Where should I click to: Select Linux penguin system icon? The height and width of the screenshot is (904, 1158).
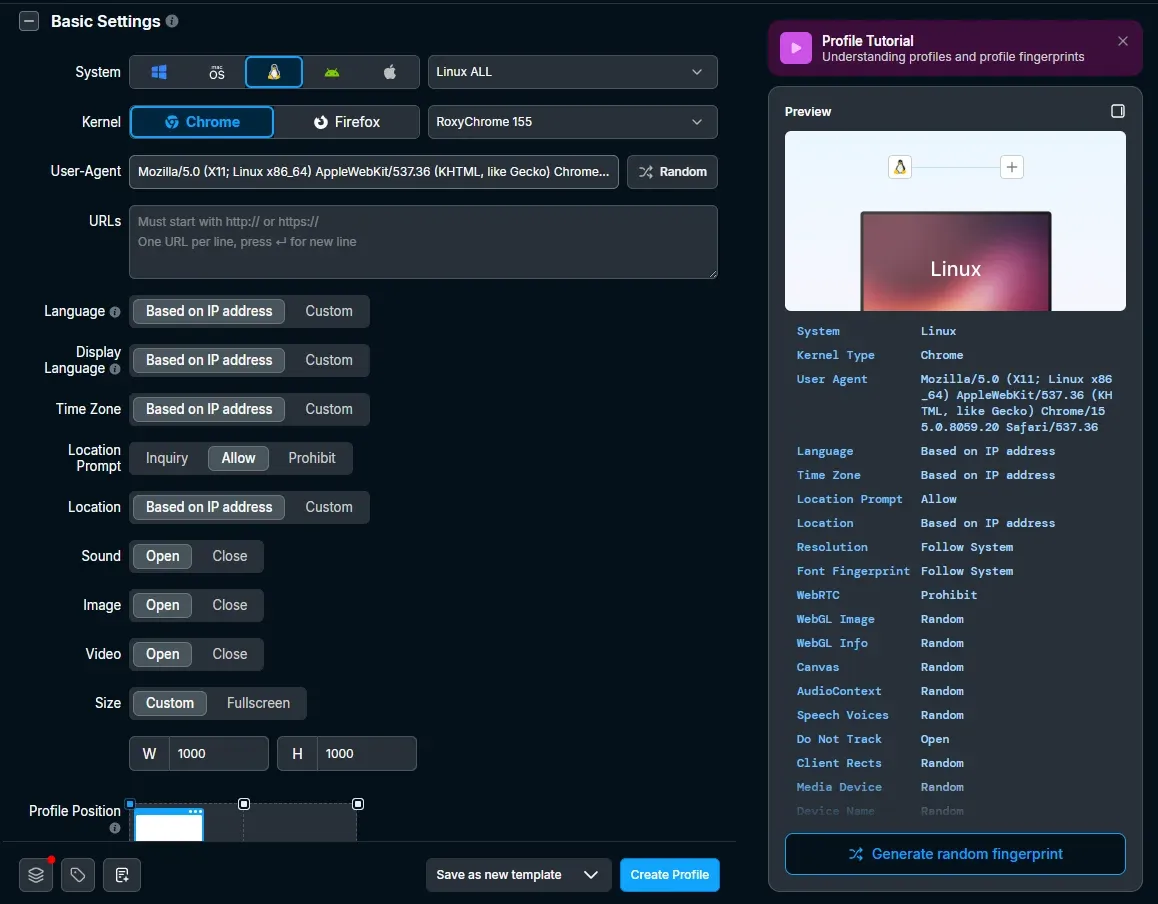point(274,72)
